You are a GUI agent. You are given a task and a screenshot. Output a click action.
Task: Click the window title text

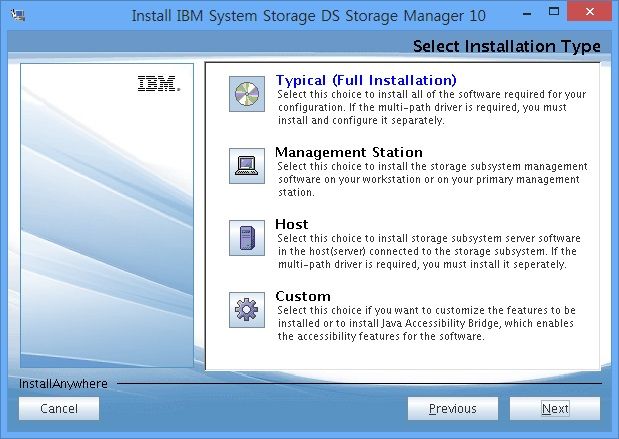coord(308,16)
